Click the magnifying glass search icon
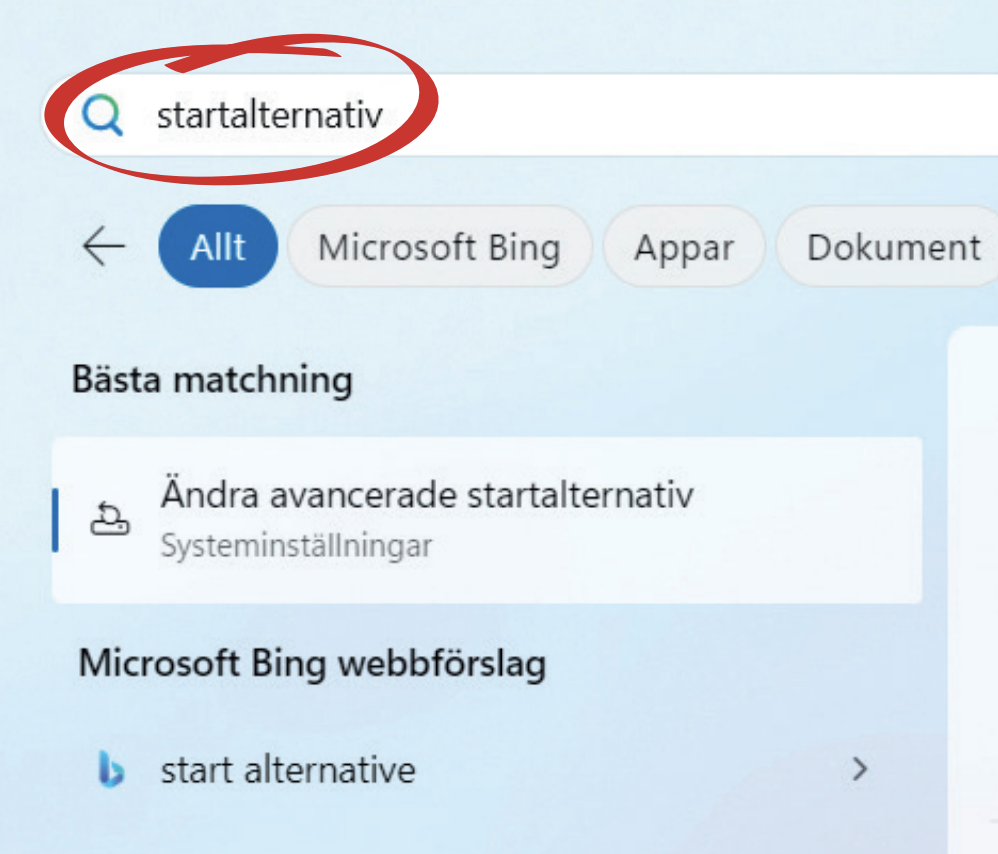Image resolution: width=998 pixels, height=854 pixels. [x=102, y=117]
